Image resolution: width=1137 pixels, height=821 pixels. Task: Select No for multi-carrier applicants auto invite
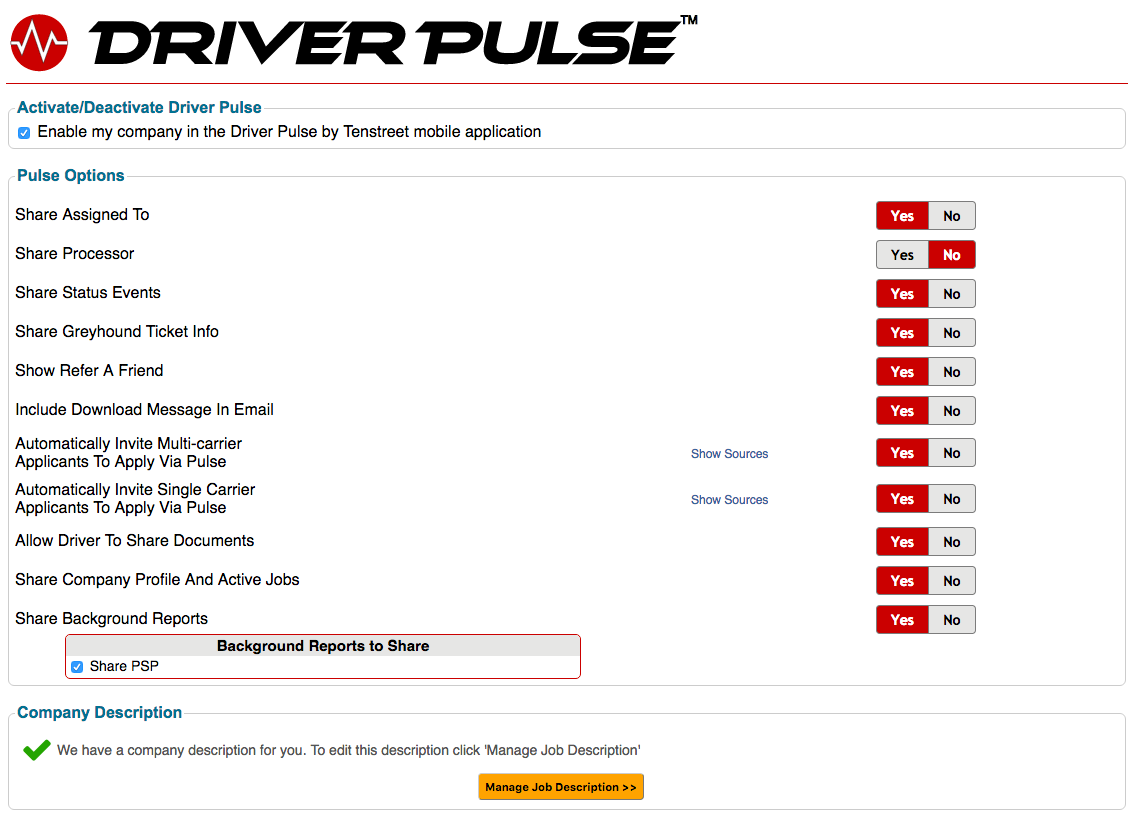pyautogui.click(x=951, y=453)
